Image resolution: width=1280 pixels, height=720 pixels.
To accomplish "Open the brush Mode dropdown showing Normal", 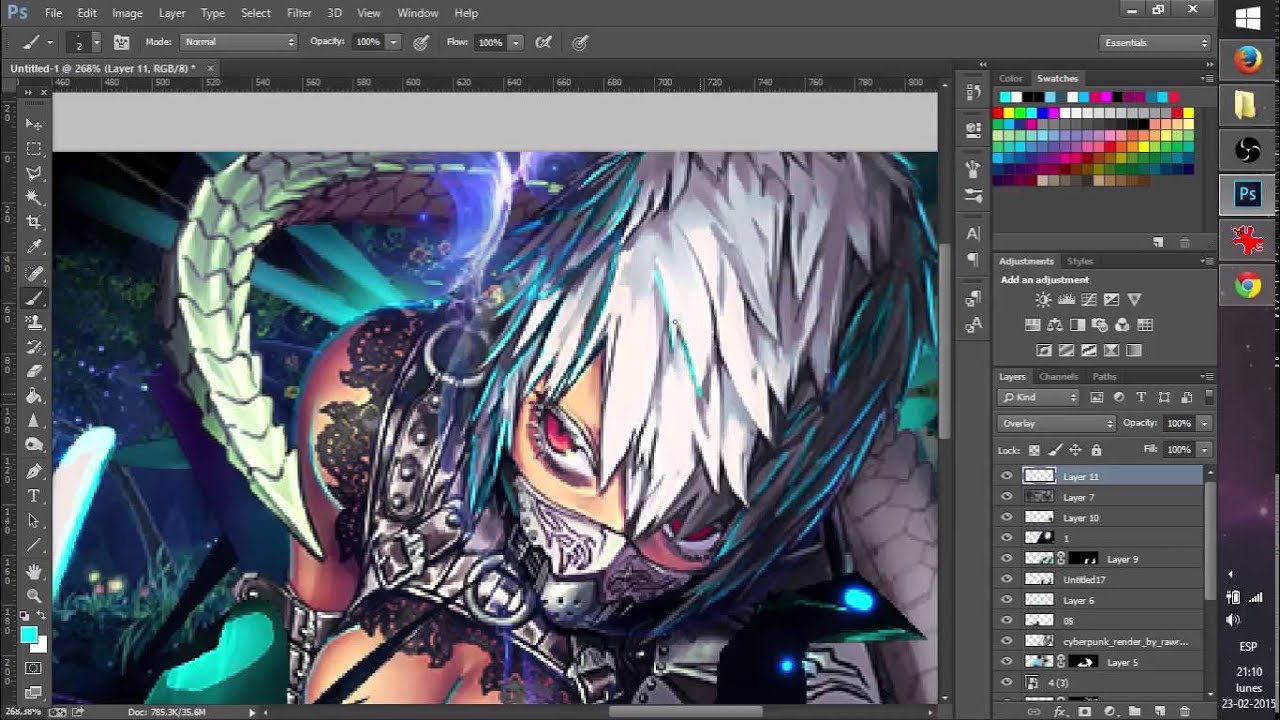I will click(x=239, y=42).
